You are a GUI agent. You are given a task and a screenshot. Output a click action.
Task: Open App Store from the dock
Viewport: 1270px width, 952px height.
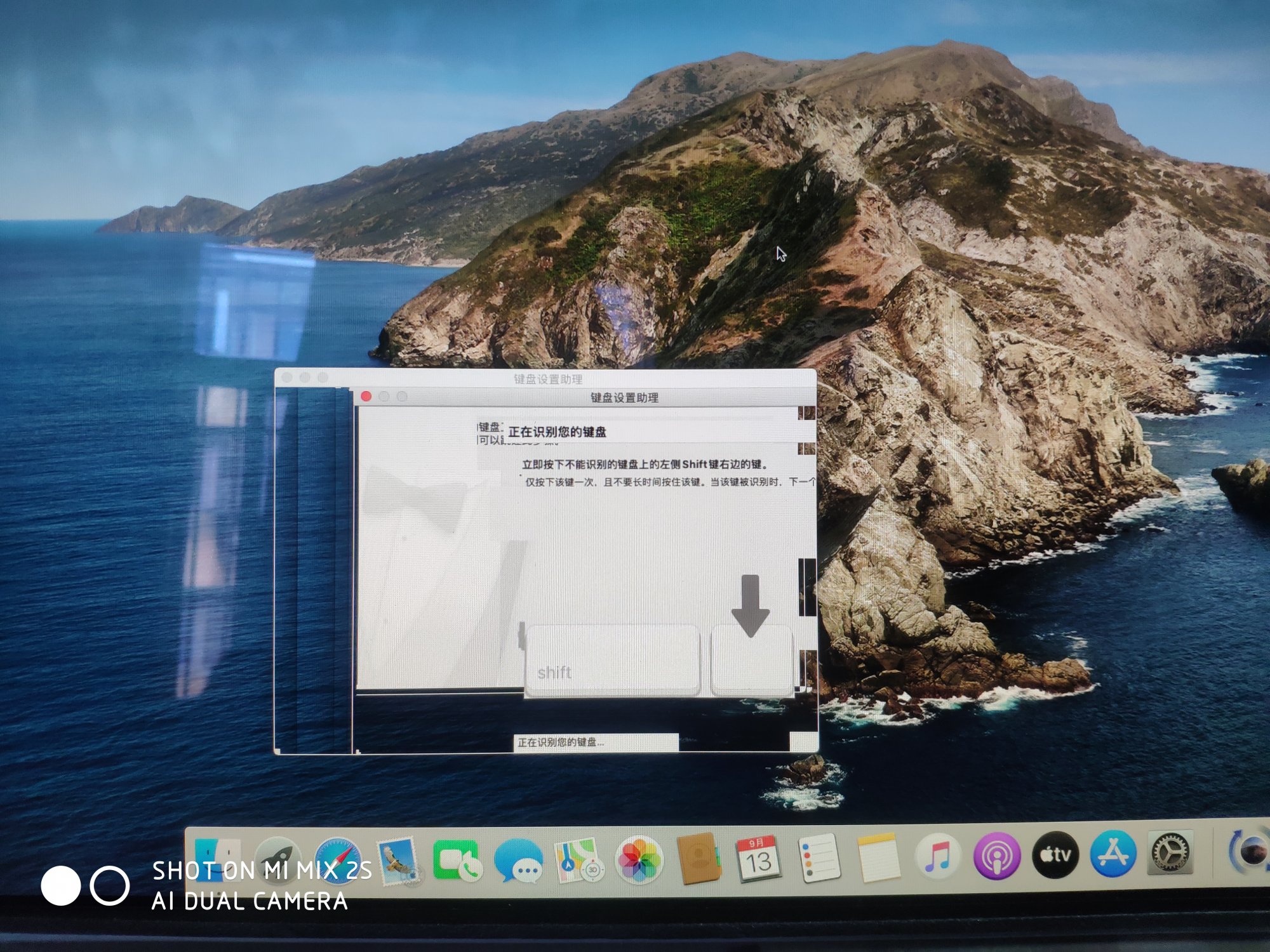coord(1113,854)
